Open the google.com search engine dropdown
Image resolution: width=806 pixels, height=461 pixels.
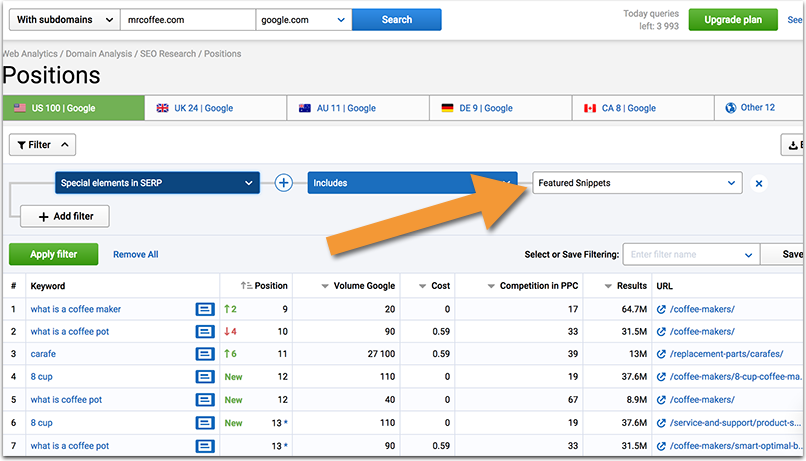[303, 19]
